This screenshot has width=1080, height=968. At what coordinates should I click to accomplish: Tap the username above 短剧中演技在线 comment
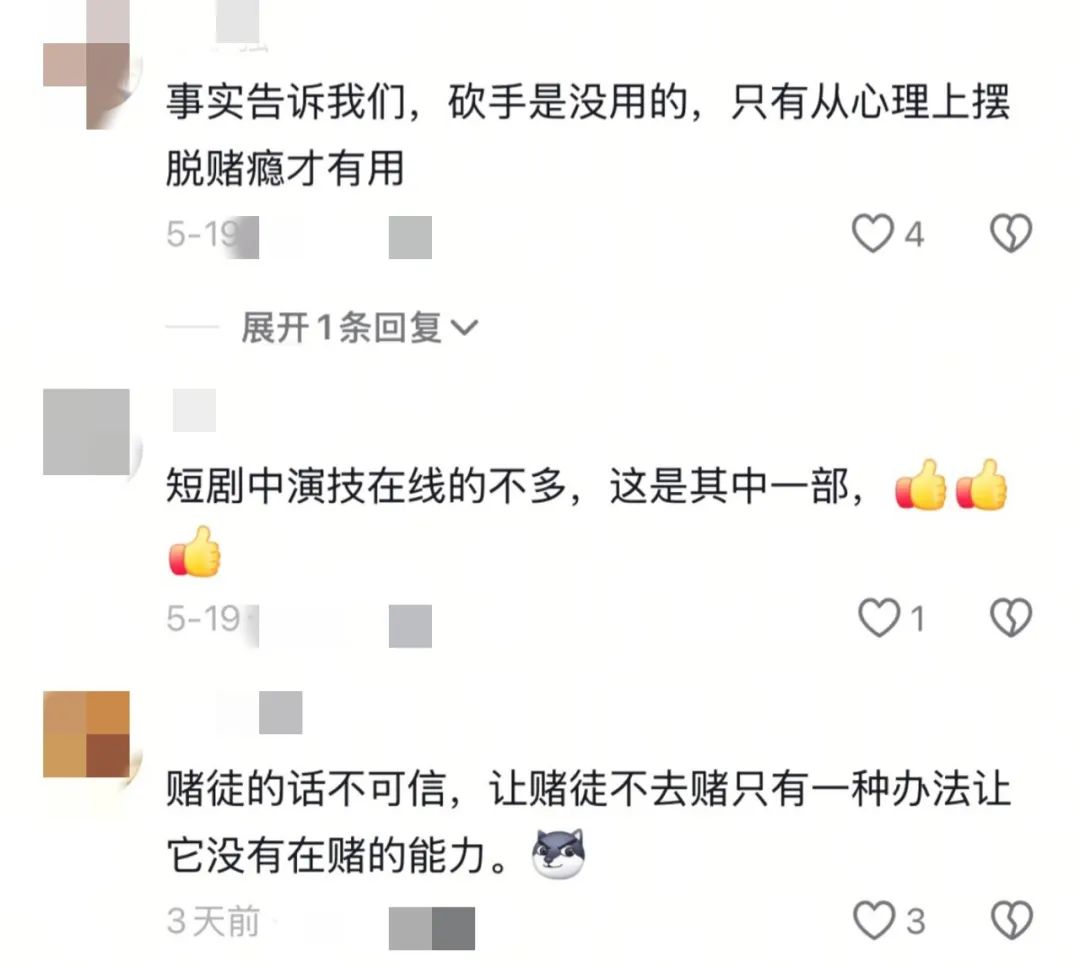[x=194, y=411]
